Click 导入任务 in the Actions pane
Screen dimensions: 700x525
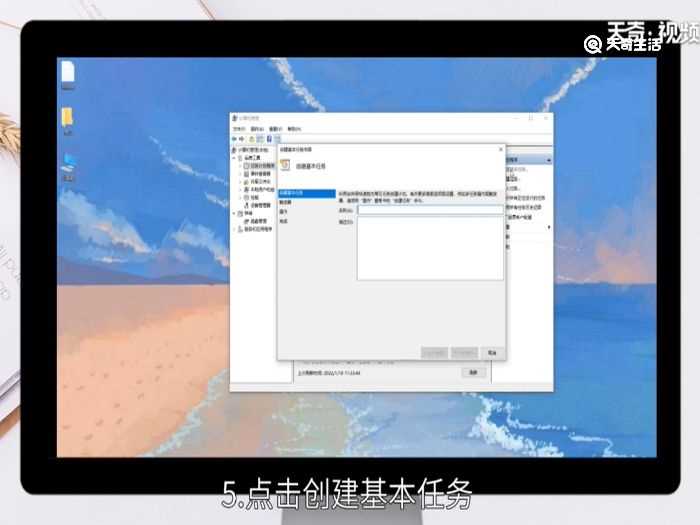[512, 188]
